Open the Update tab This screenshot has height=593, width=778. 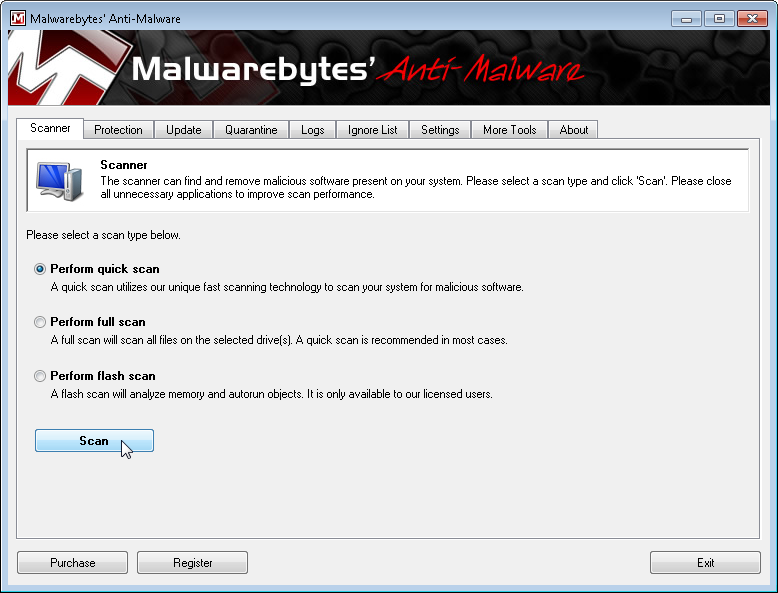pos(184,130)
